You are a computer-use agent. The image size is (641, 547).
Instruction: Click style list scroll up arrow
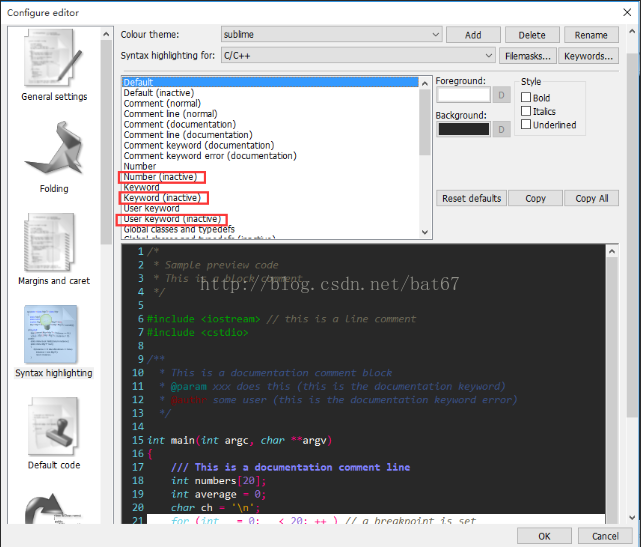pos(425,83)
